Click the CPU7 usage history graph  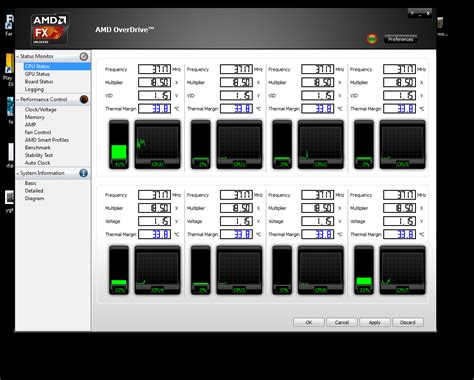[402, 270]
